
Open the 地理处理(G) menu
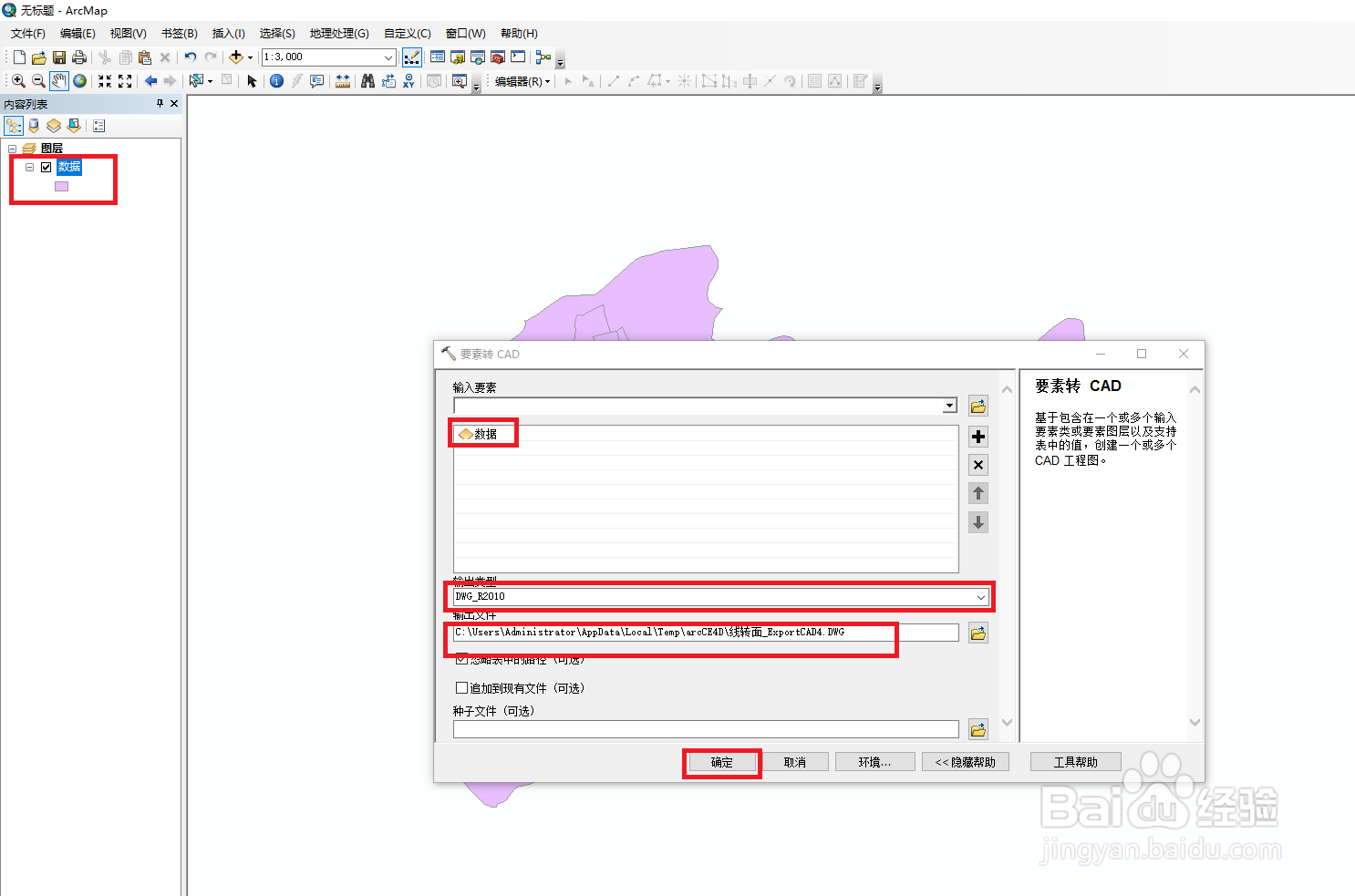point(339,33)
